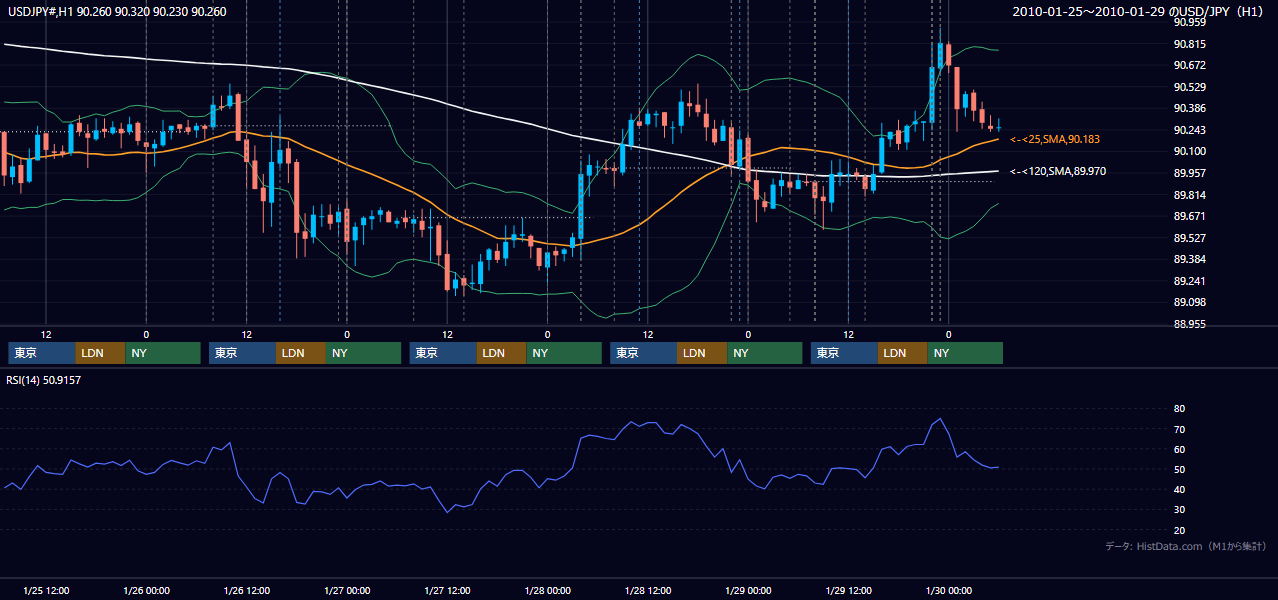Click the 90.672 price axis label
1278x600 pixels.
pyautogui.click(x=1190, y=65)
